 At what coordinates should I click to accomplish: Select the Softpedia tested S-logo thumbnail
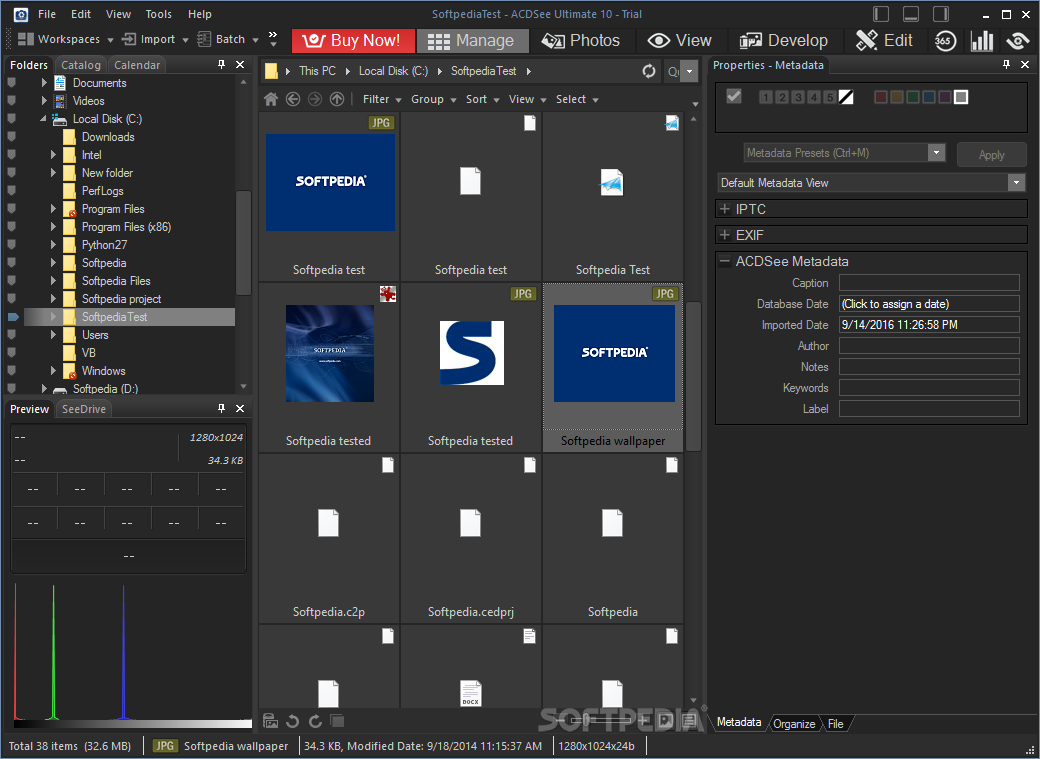tap(471, 353)
